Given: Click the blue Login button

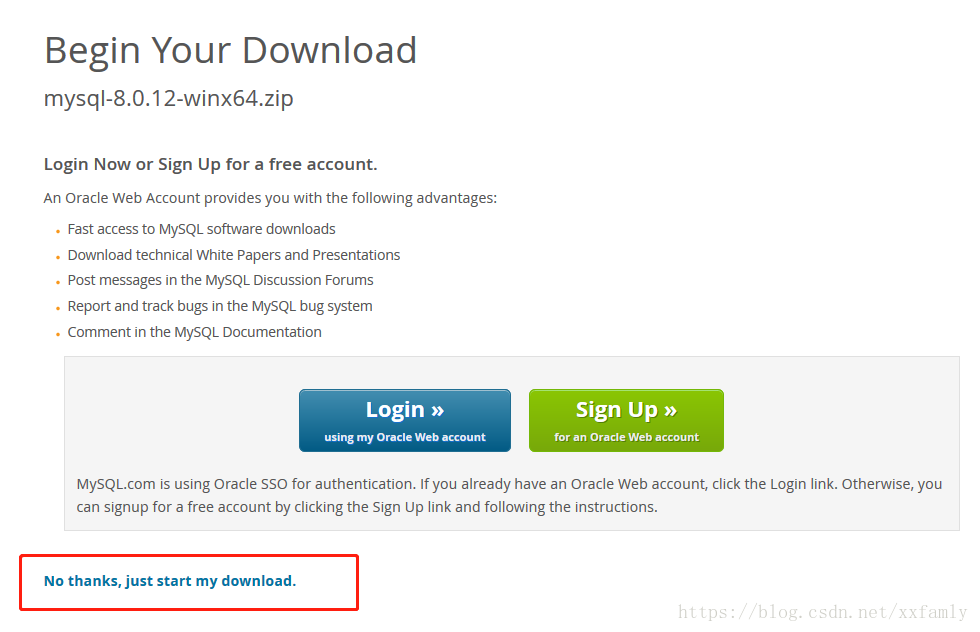Looking at the screenshot, I should point(404,420).
